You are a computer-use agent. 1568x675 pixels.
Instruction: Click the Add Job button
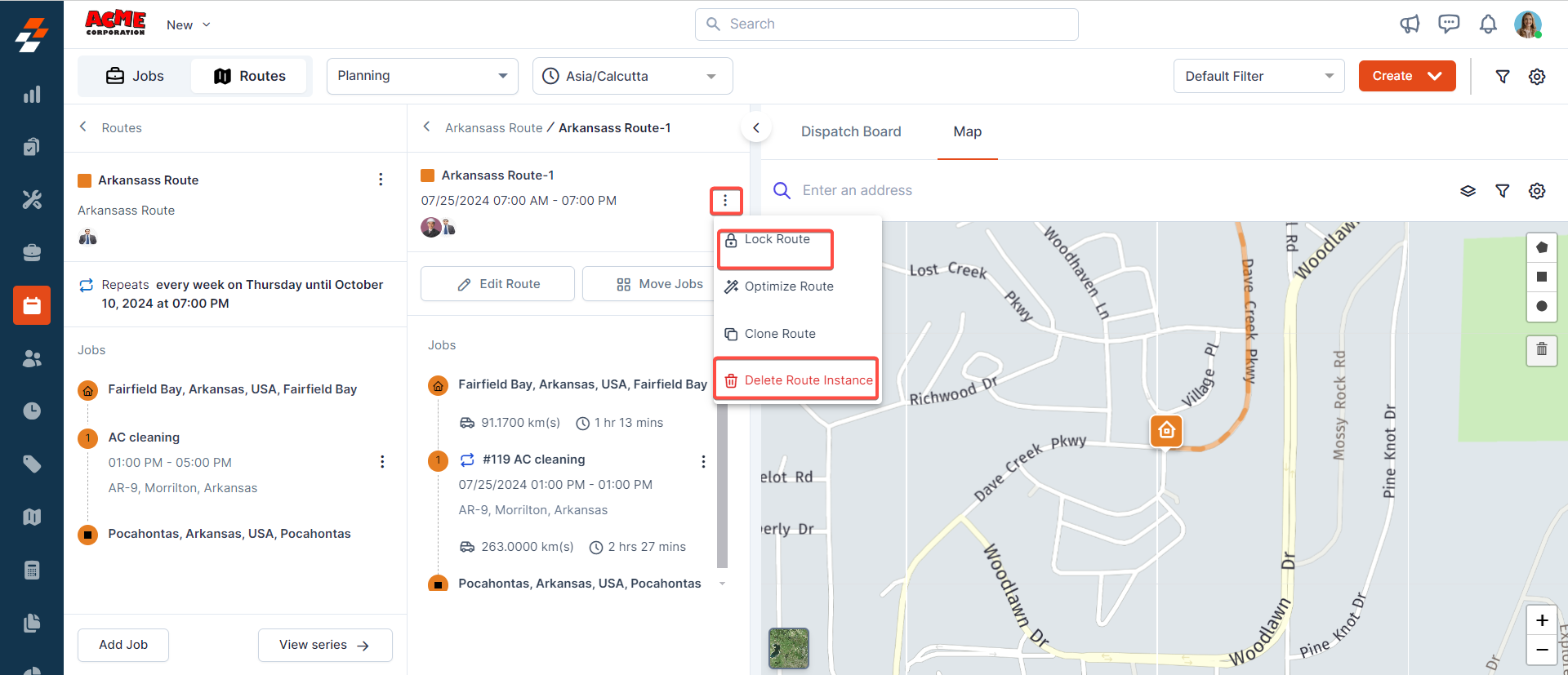click(123, 645)
